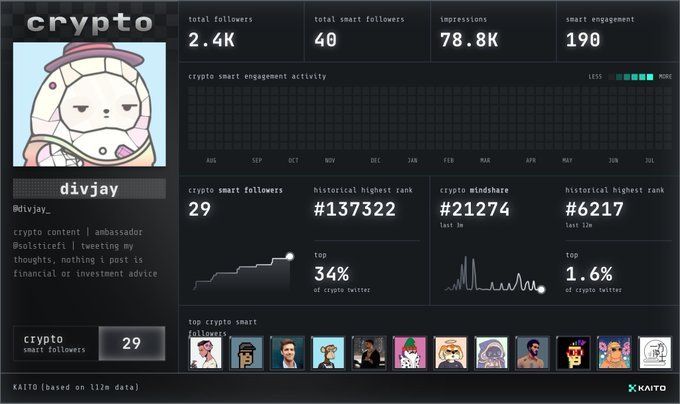The width and height of the screenshot is (680, 404).
Task: Select the top 1.6% of crypto twitter value
Action: click(589, 274)
